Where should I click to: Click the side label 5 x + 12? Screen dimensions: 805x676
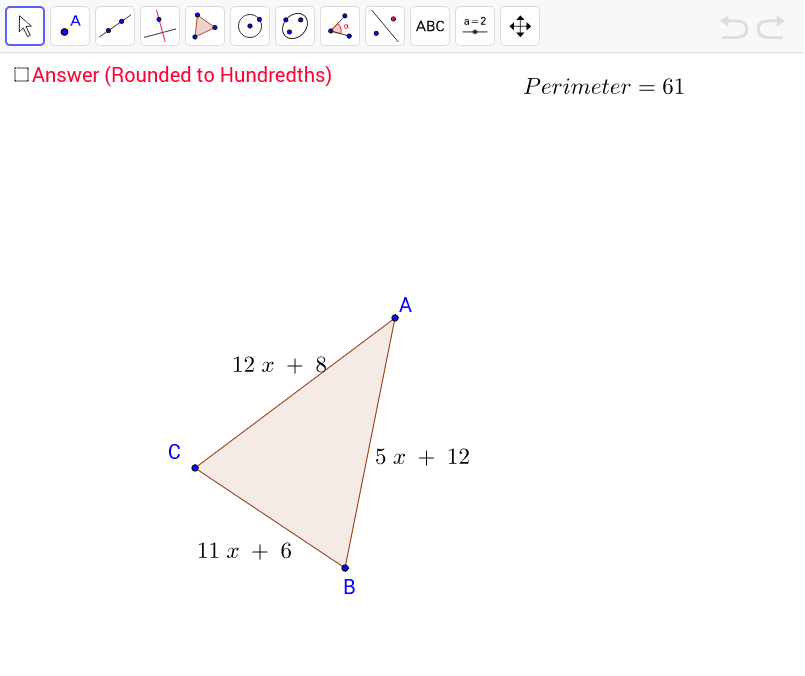coord(422,456)
